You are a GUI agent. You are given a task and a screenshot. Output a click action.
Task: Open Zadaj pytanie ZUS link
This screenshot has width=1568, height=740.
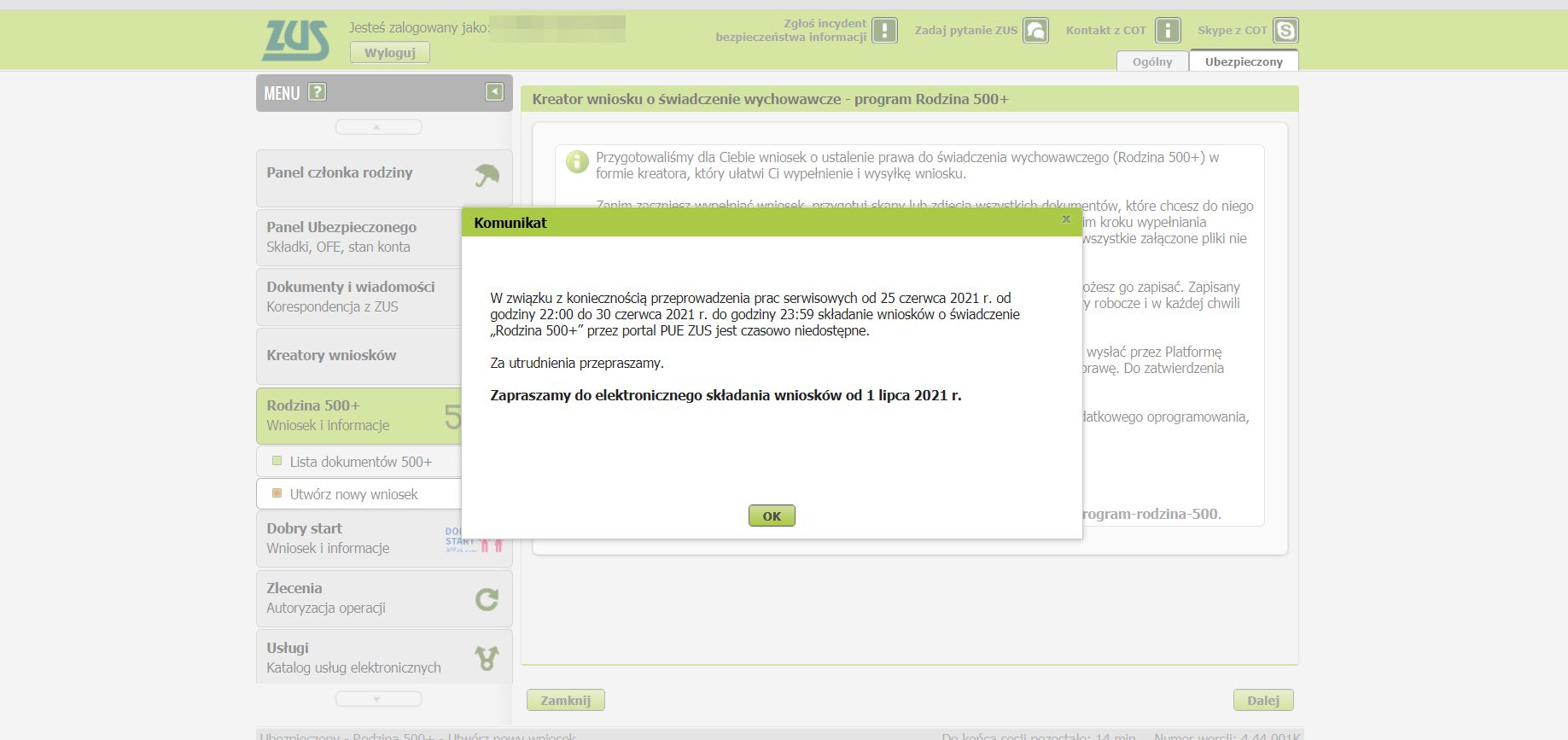[x=966, y=30]
